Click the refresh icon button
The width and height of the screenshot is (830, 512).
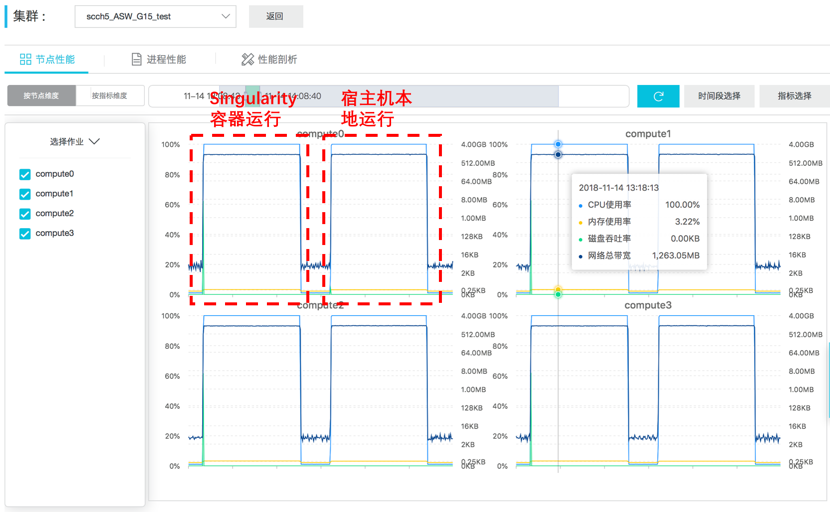(658, 96)
